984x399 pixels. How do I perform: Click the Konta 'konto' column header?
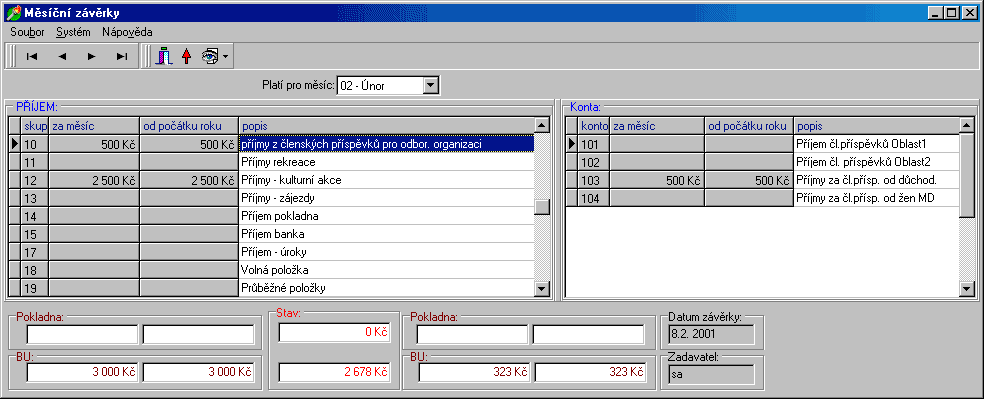[594, 125]
